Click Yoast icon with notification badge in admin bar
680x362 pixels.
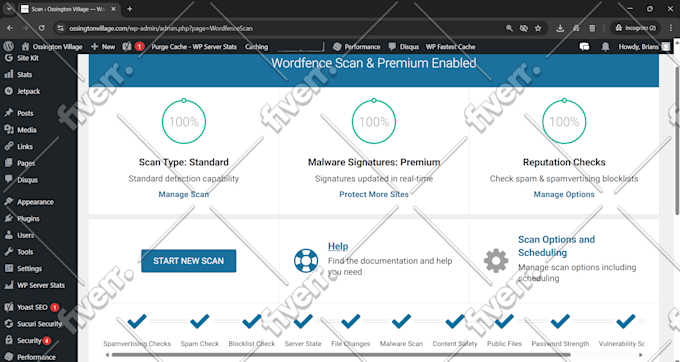(133, 47)
